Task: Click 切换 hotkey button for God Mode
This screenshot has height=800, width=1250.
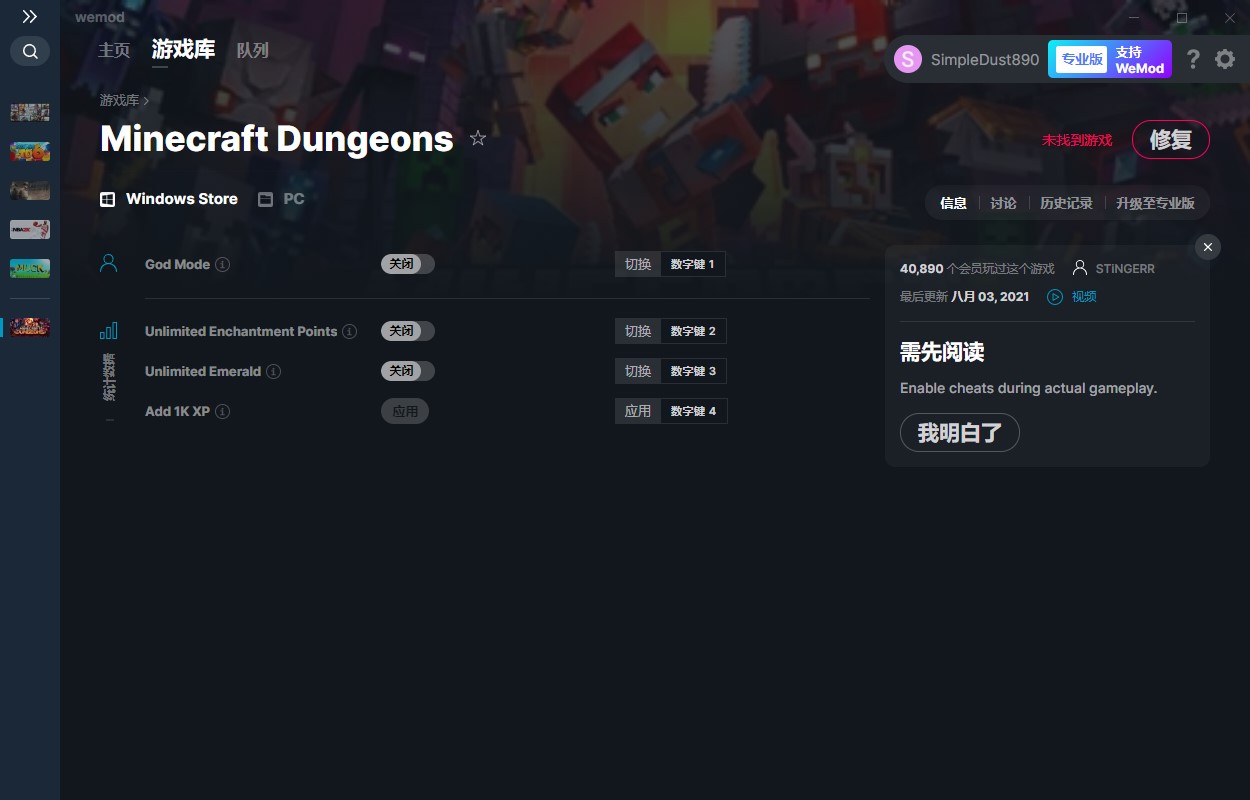Action: tap(638, 264)
